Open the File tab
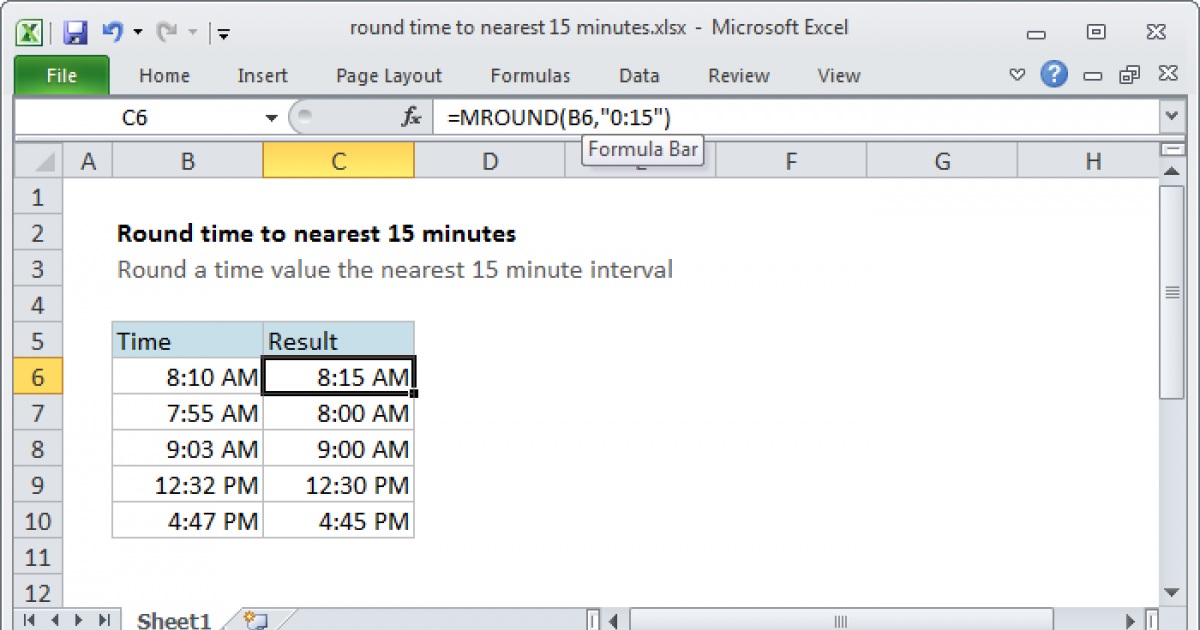Image resolution: width=1200 pixels, height=630 pixels. pyautogui.click(x=61, y=75)
